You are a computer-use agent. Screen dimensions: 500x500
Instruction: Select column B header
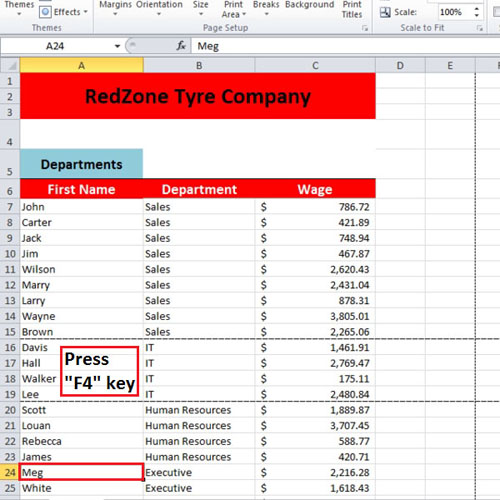click(199, 65)
